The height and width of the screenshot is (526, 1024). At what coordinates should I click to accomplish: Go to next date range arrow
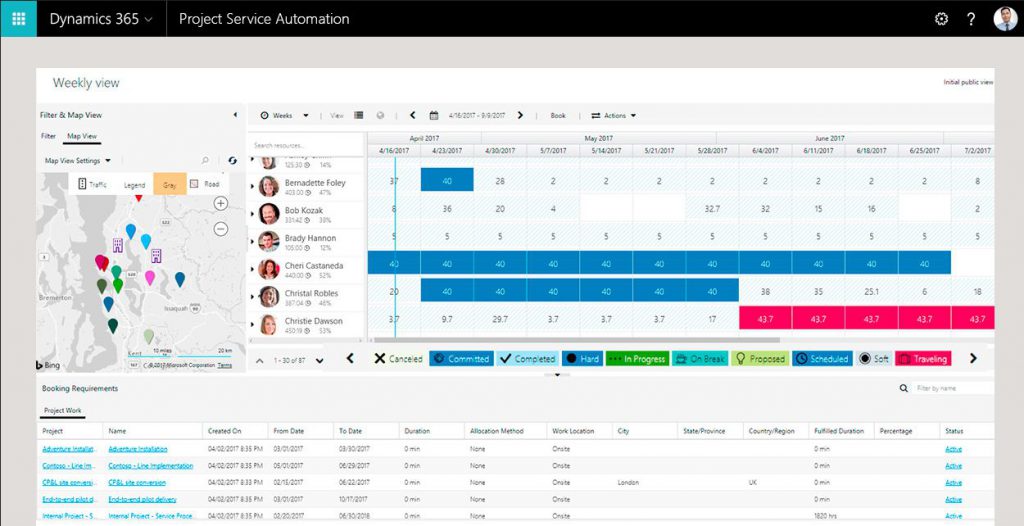coord(520,116)
